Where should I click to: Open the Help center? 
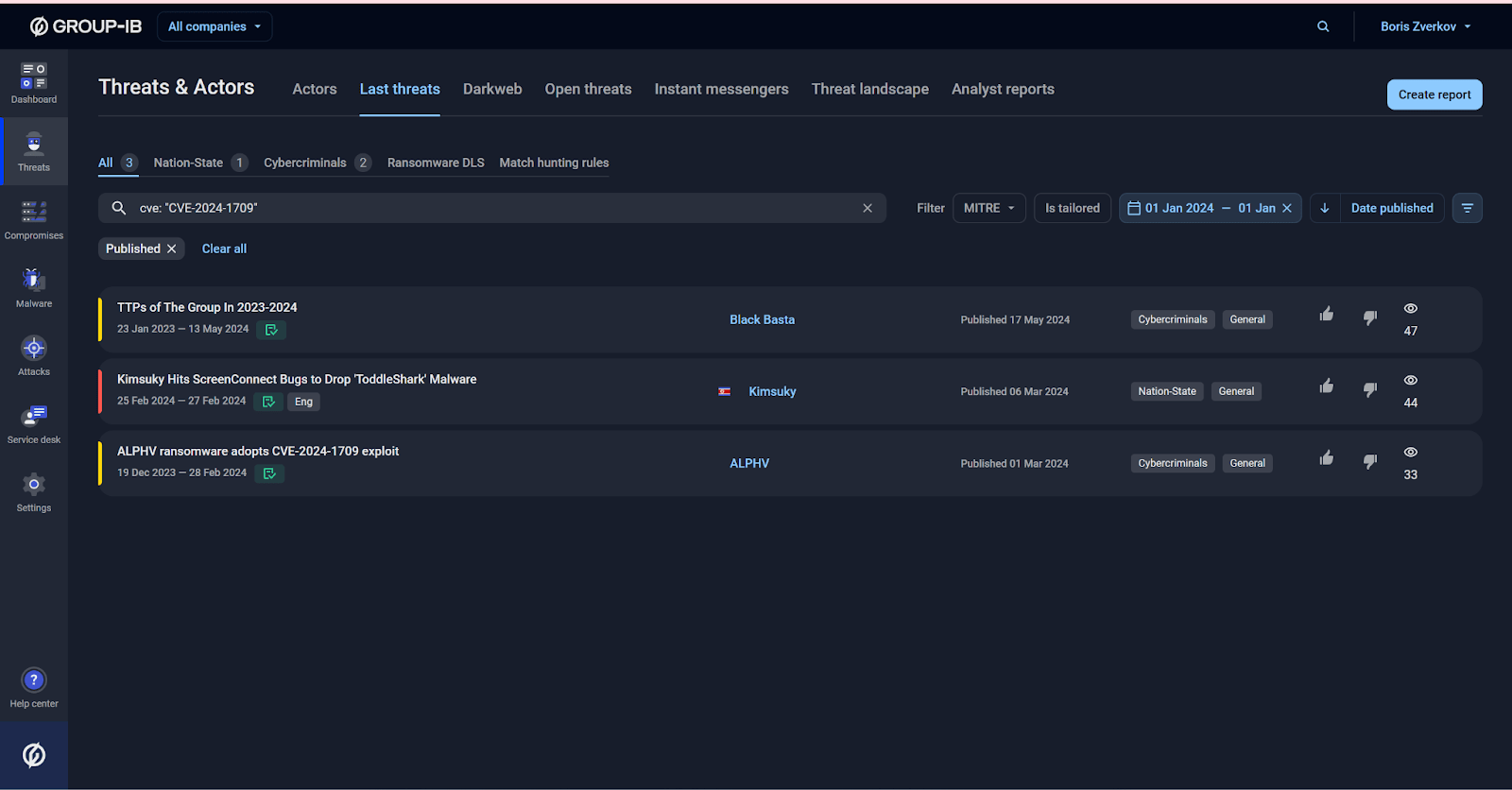34,688
